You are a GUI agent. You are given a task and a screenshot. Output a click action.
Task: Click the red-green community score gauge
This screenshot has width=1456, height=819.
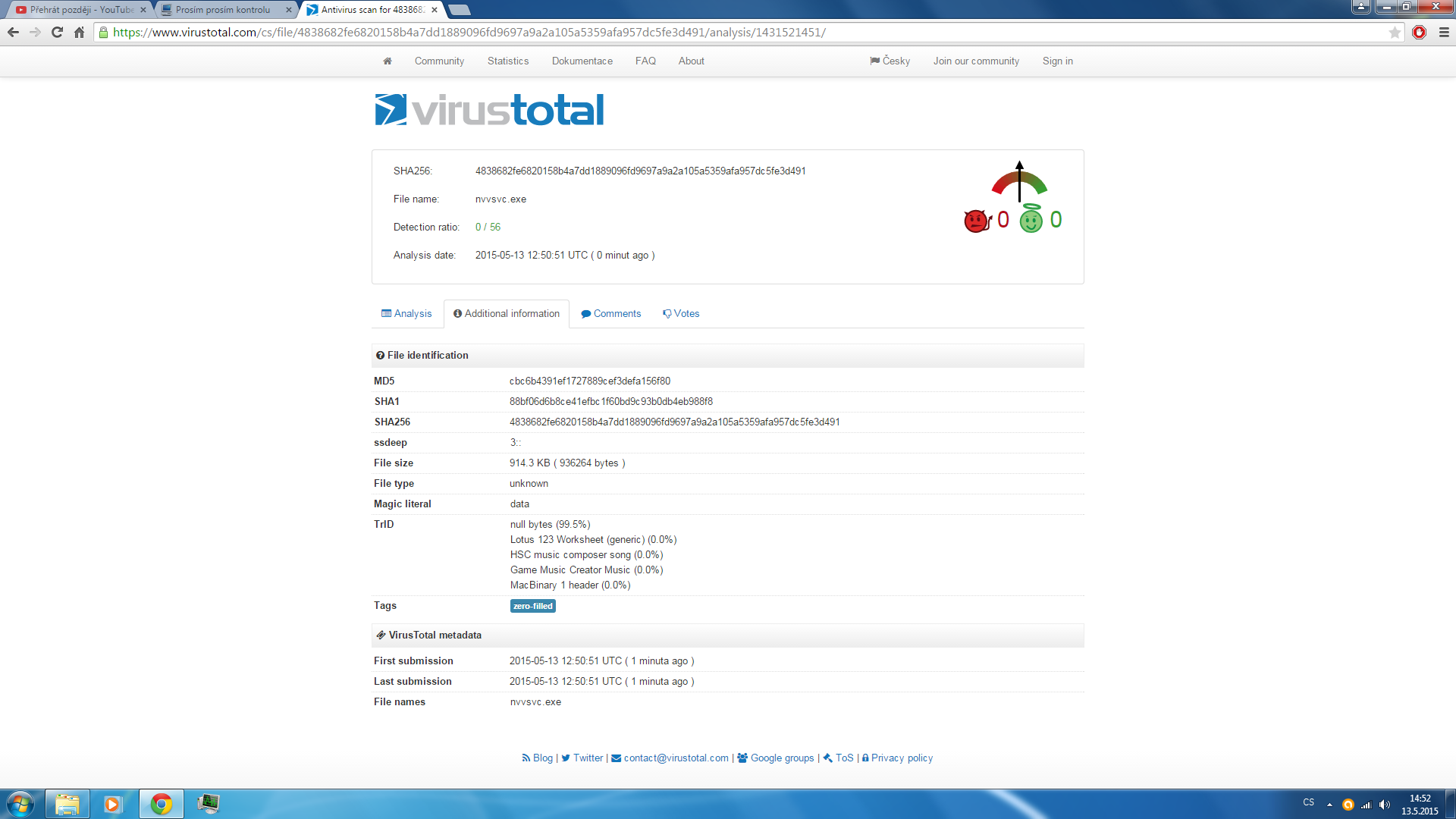[x=1019, y=181]
